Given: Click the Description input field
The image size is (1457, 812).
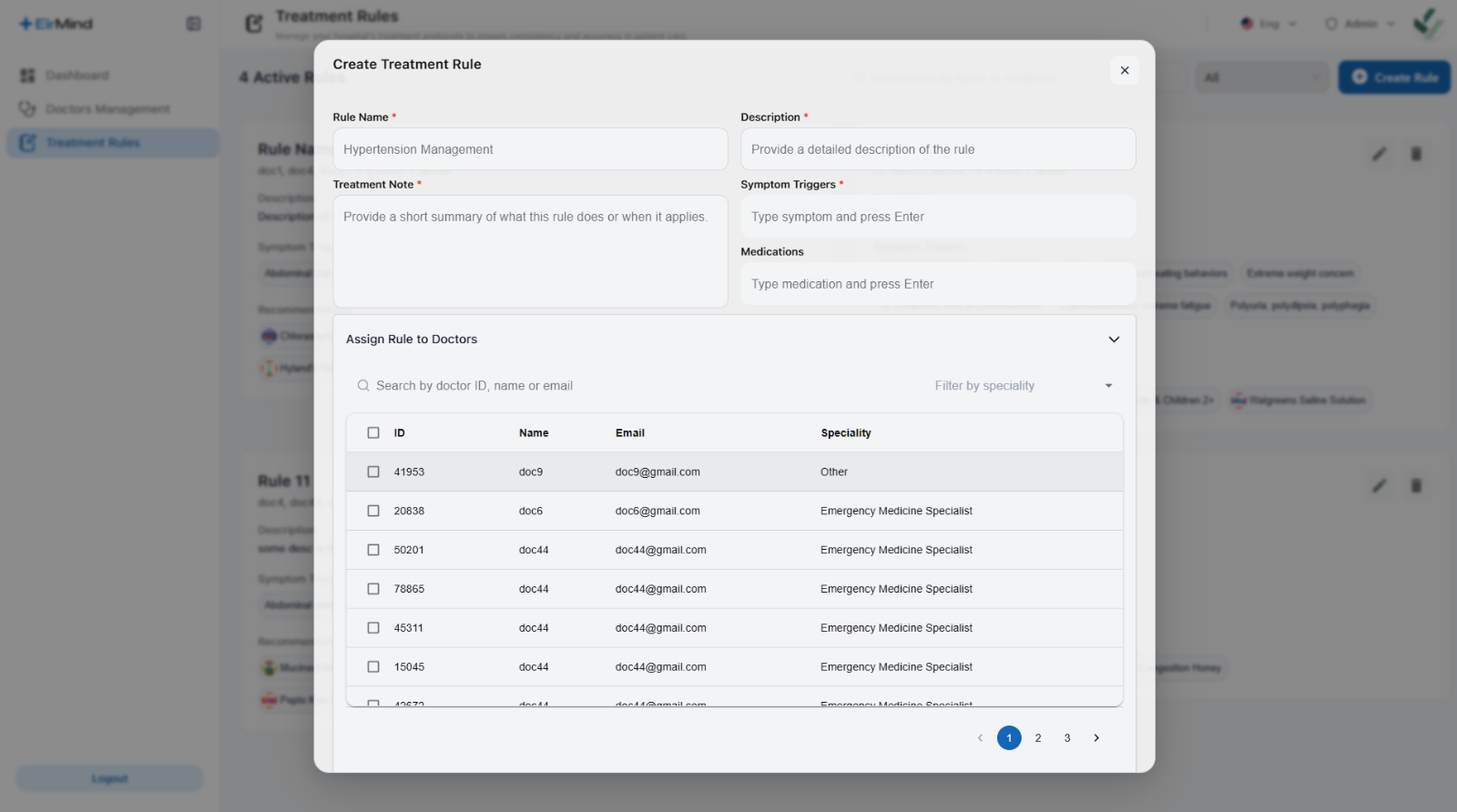Looking at the screenshot, I should coord(938,149).
